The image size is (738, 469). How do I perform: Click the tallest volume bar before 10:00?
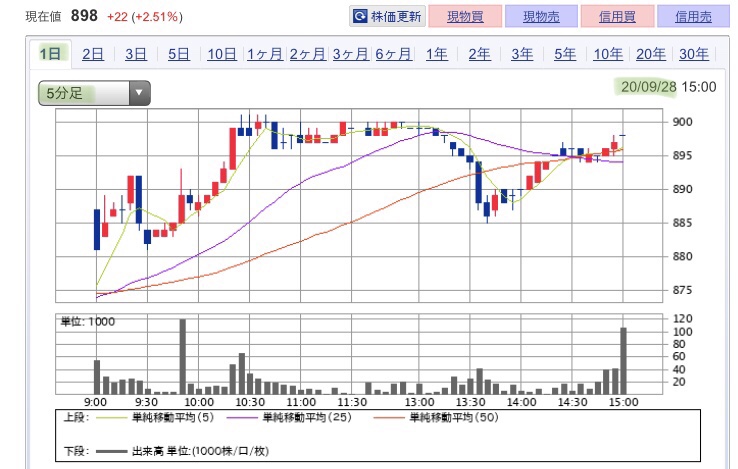coord(183,356)
